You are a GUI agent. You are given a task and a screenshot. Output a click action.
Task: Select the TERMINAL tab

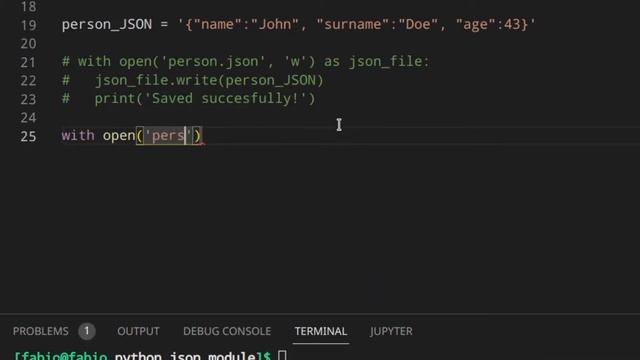pos(321,331)
